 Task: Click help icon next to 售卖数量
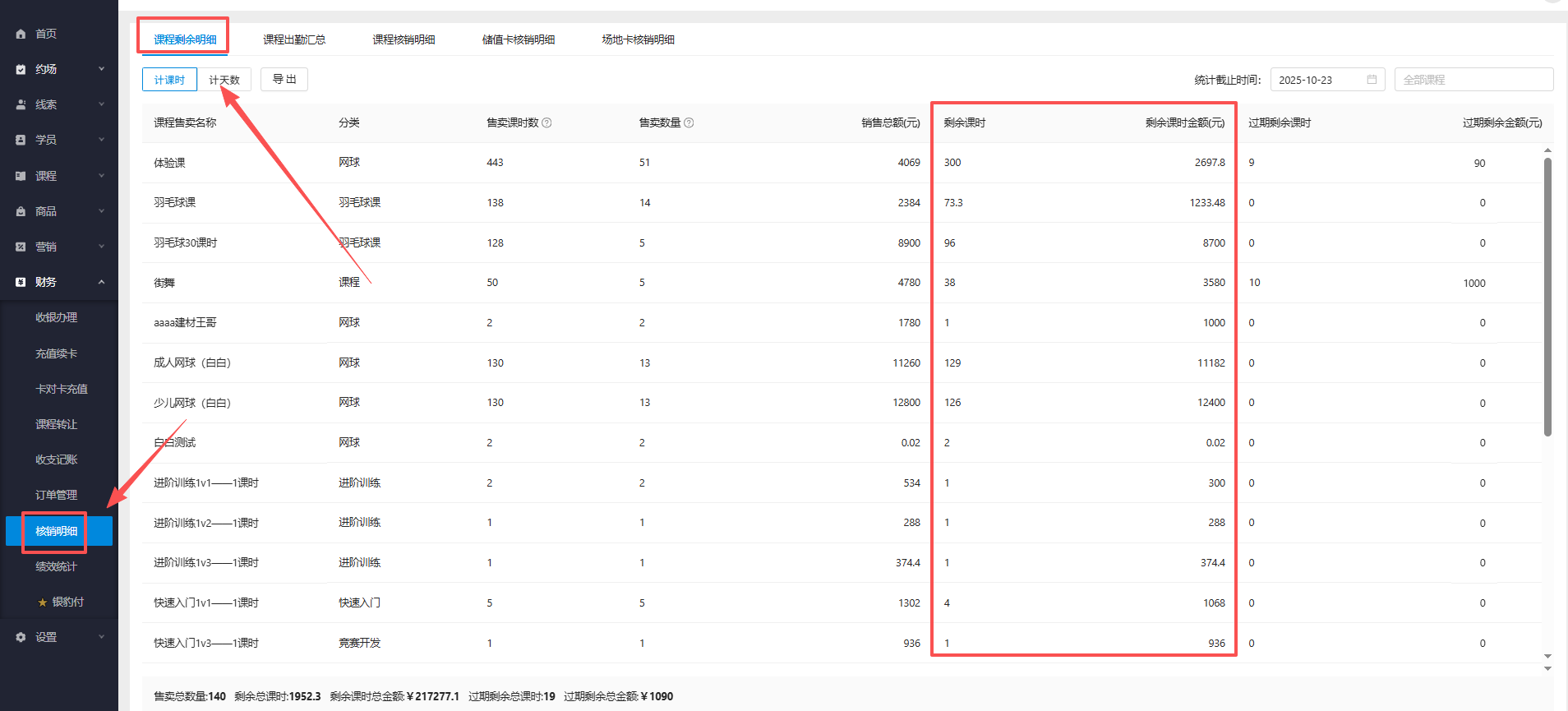(689, 122)
